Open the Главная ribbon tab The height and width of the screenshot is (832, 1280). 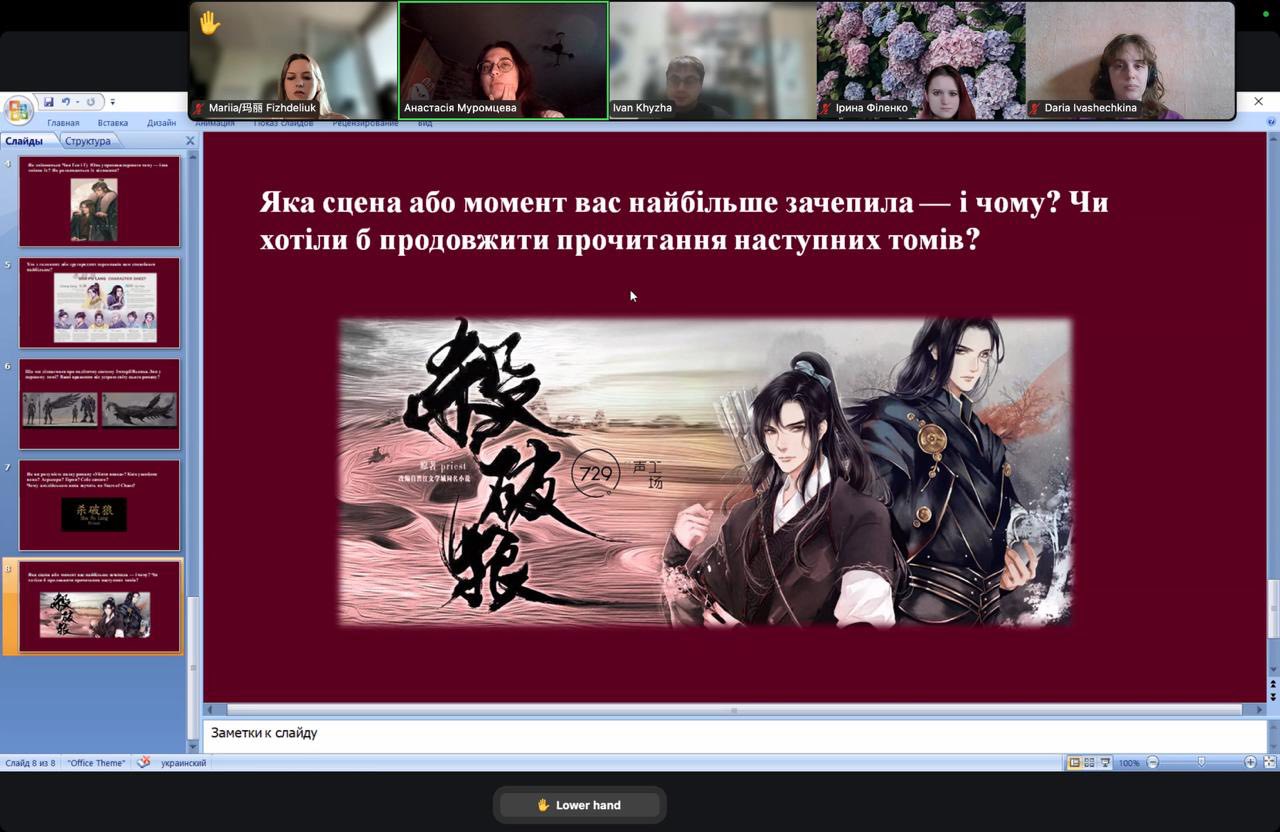click(63, 123)
